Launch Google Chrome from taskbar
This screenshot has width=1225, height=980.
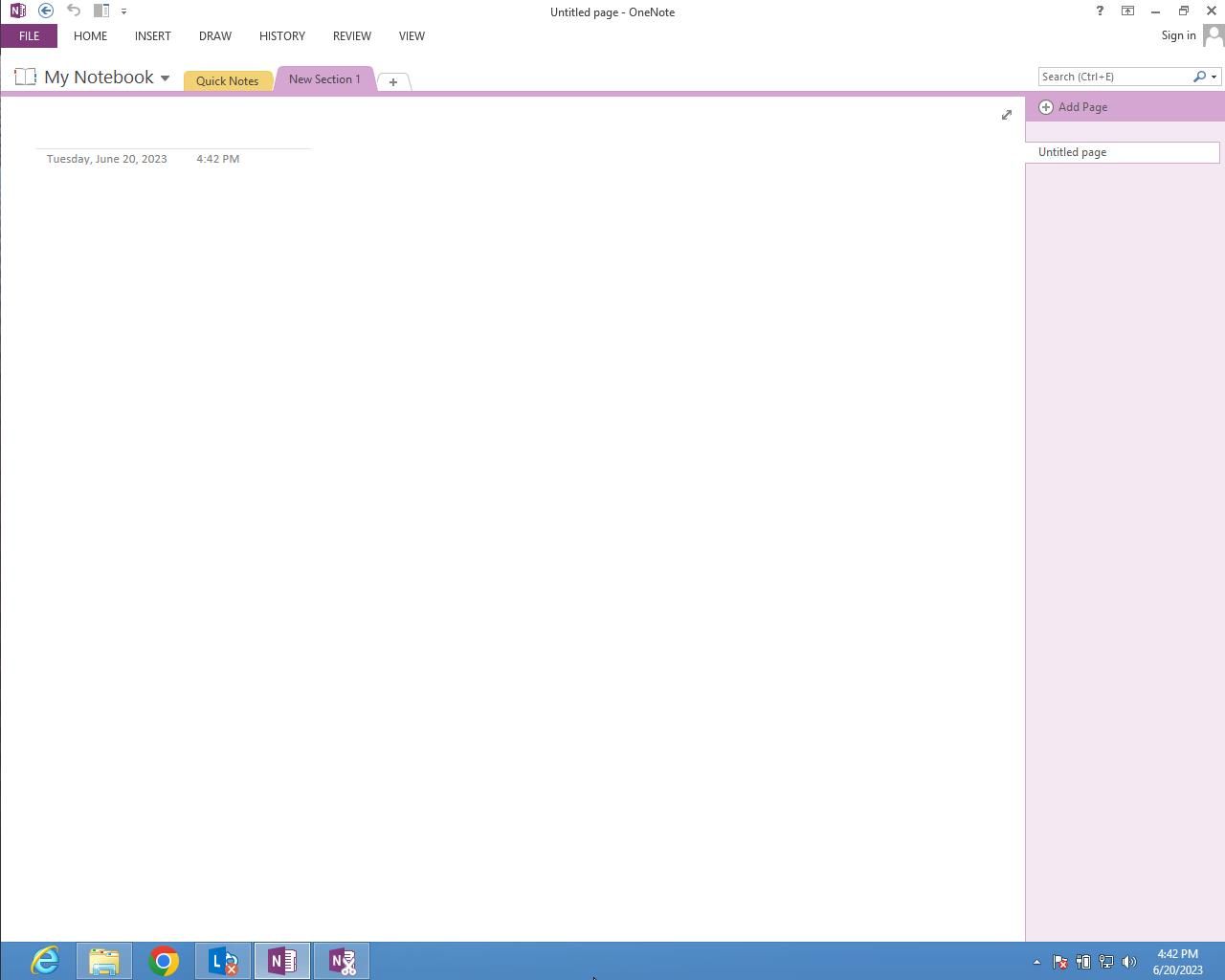point(164,961)
